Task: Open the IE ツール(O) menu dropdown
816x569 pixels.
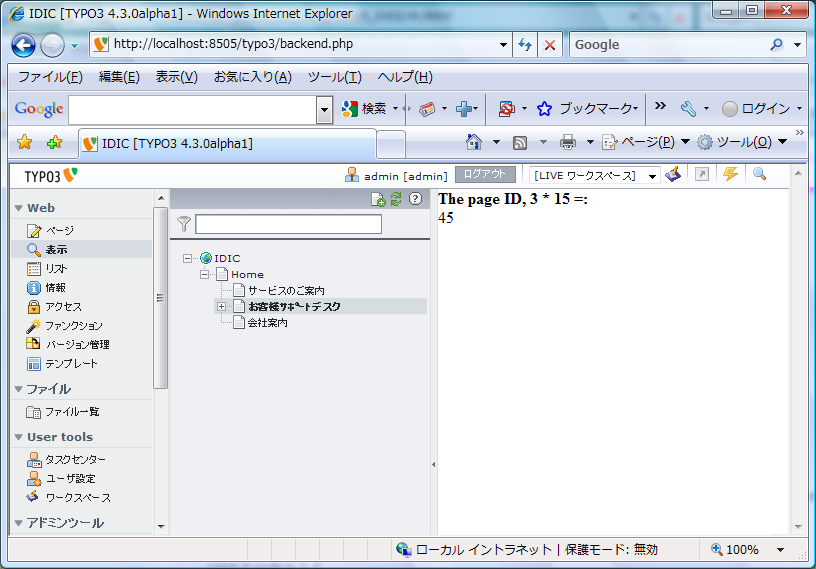Action: coord(782,142)
